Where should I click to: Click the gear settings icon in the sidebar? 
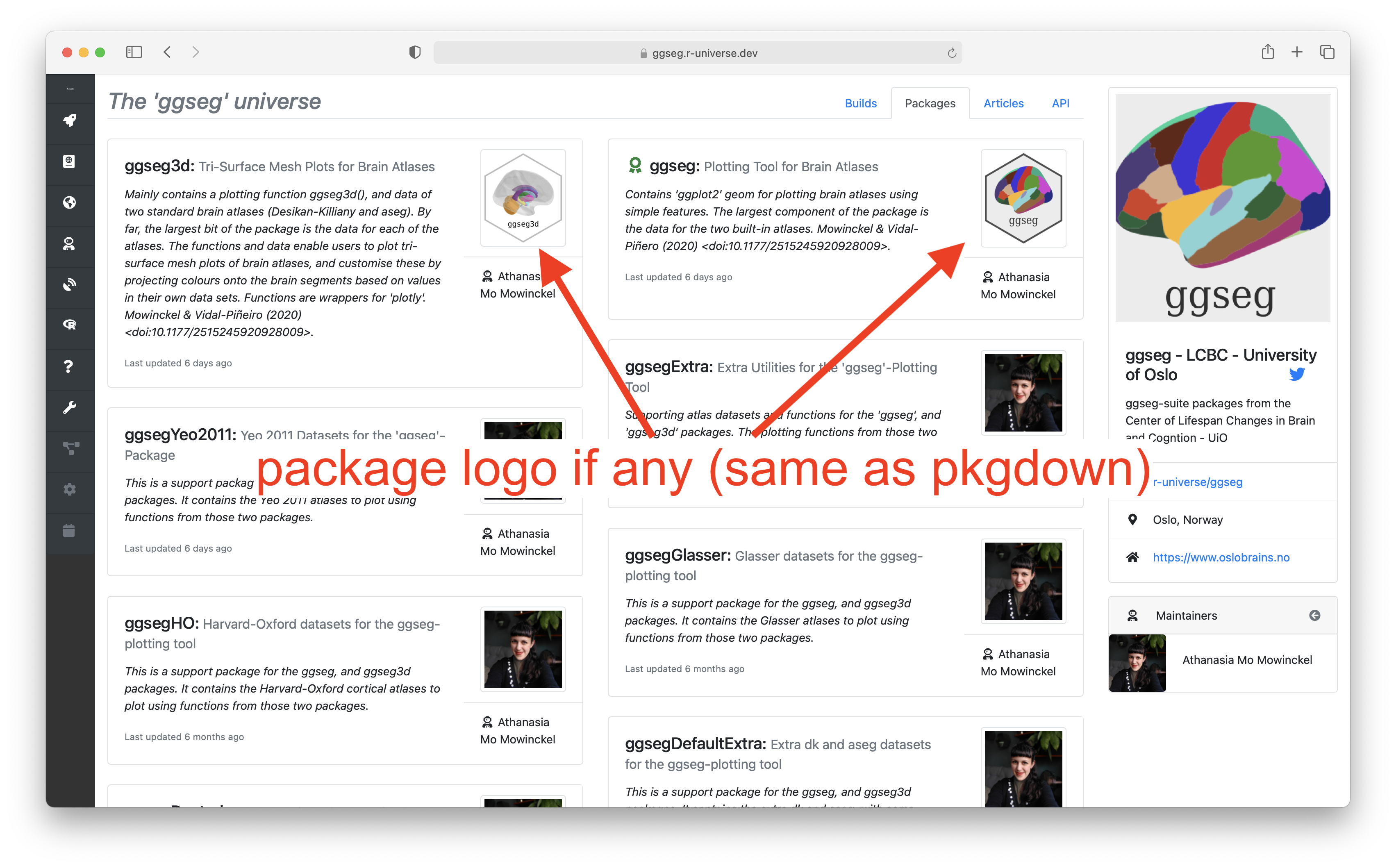click(69, 490)
